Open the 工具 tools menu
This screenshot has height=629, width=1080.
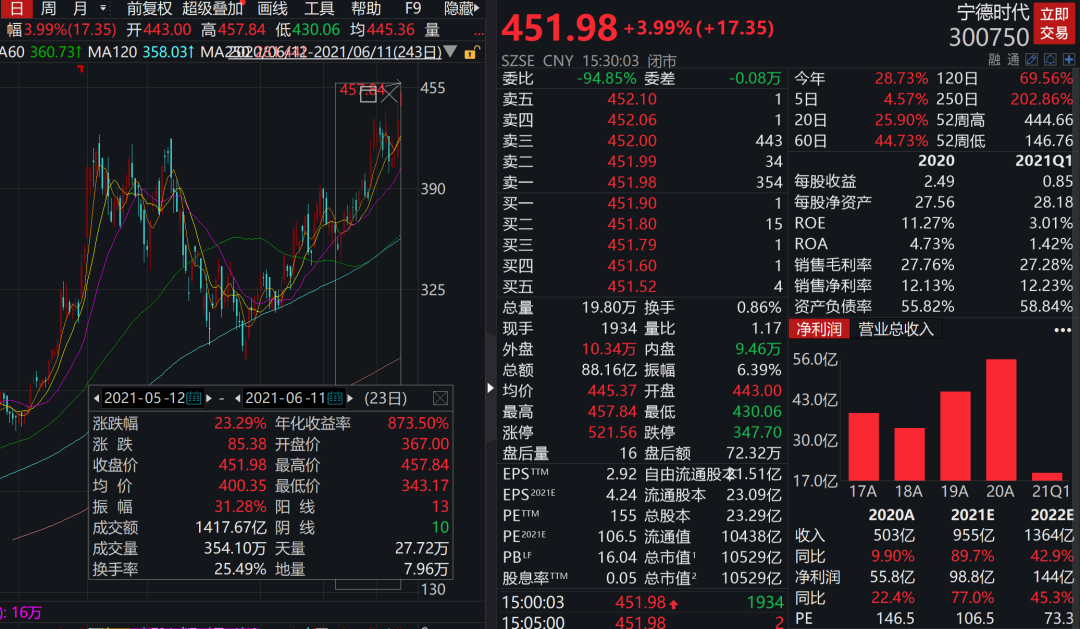[319, 8]
